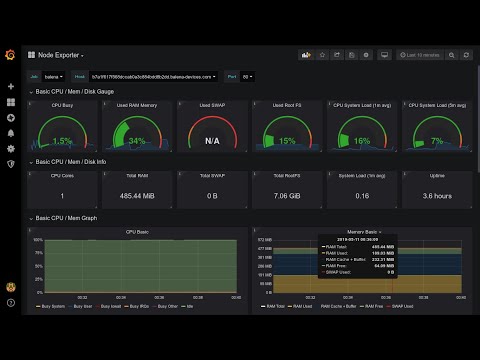Open the time range picker
This screenshot has height=360, width=480.
(x=420, y=55)
